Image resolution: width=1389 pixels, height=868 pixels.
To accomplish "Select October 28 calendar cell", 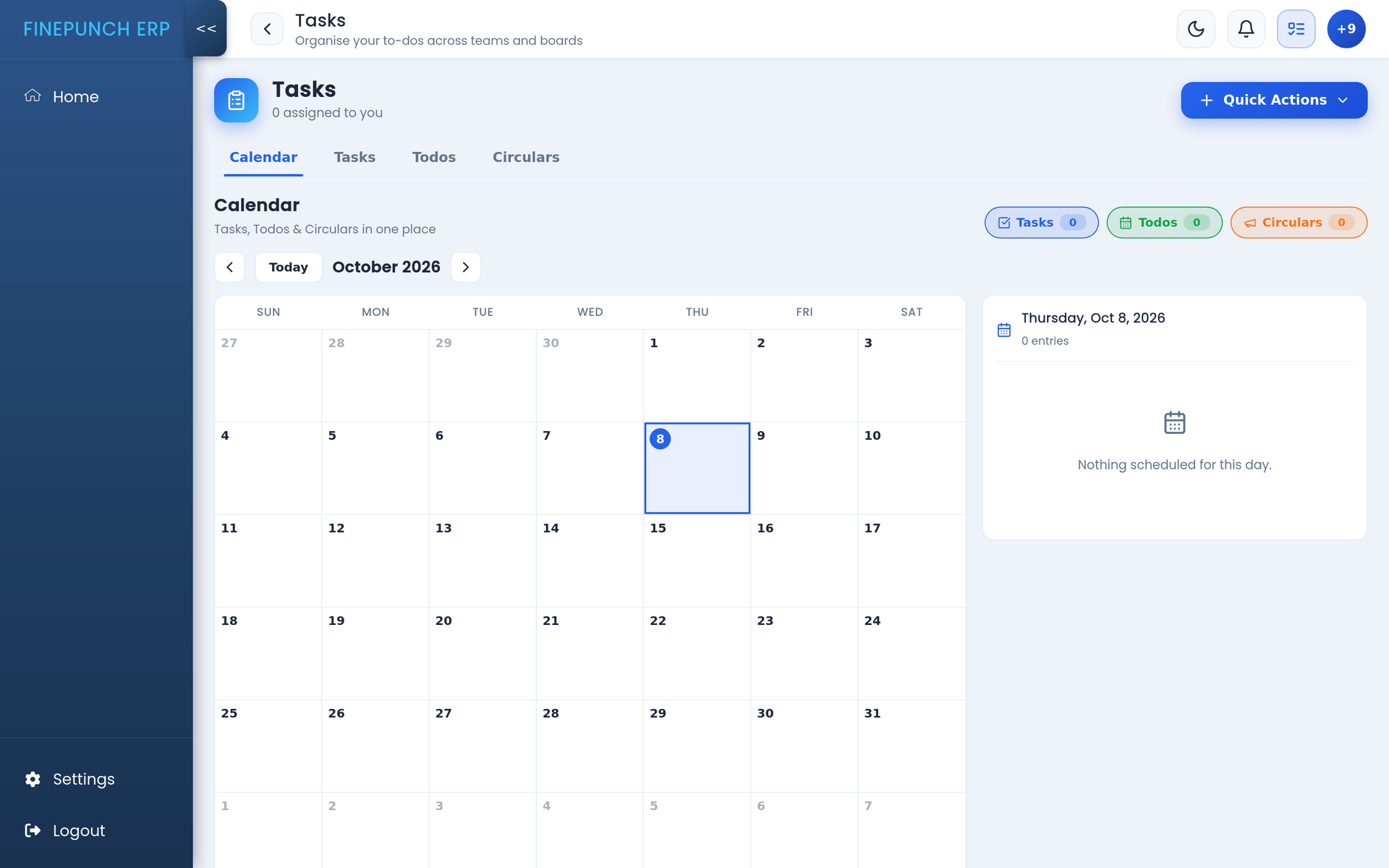I will (x=590, y=746).
